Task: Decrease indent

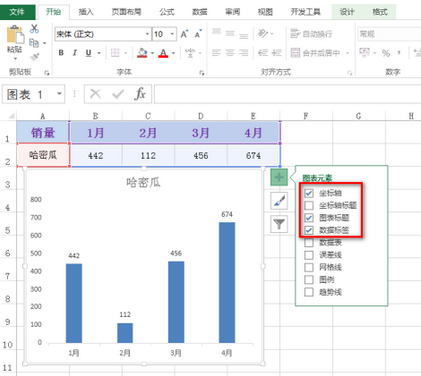Action: pyautogui.click(x=263, y=53)
